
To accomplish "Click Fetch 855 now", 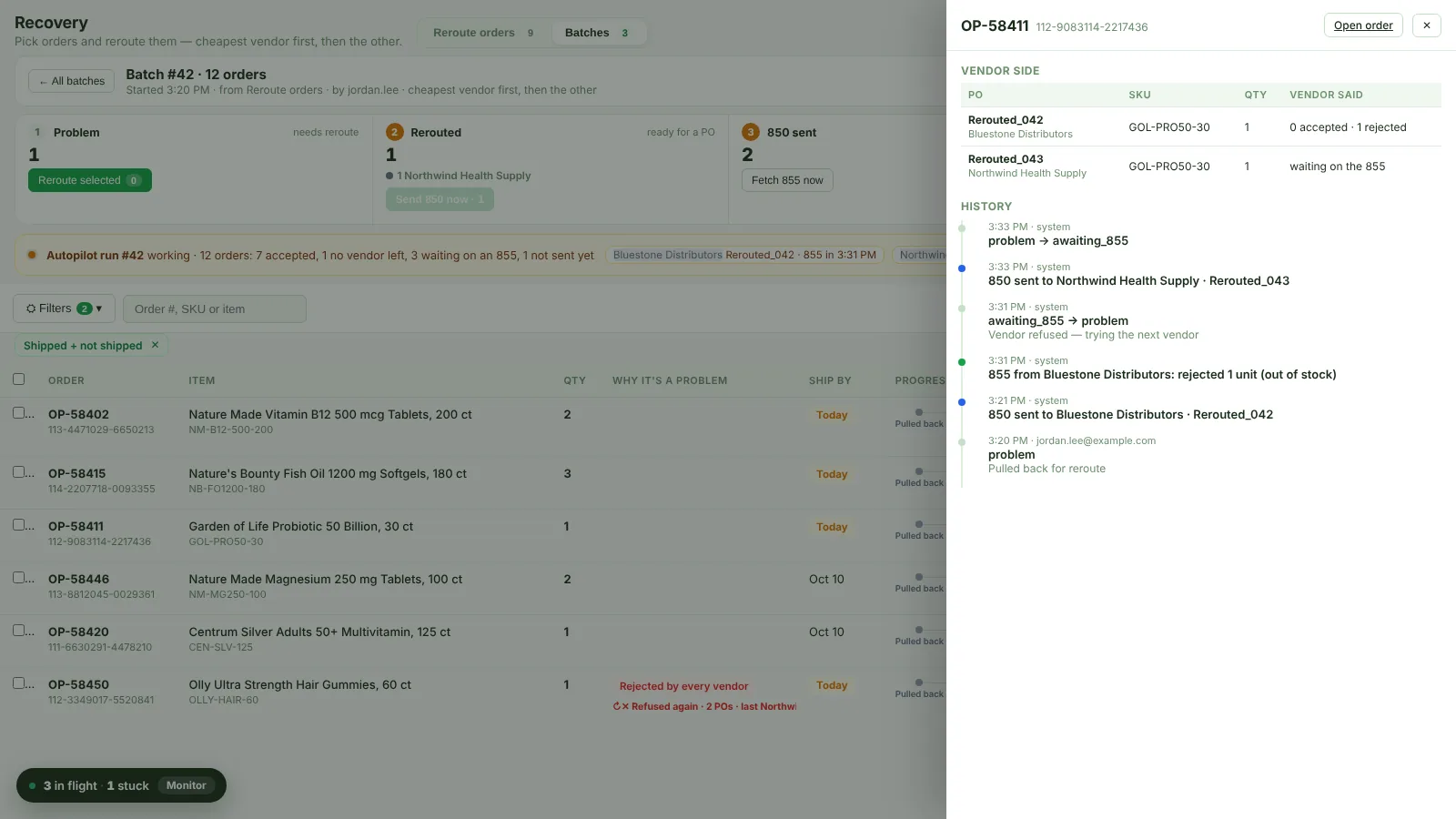I will coord(787,180).
